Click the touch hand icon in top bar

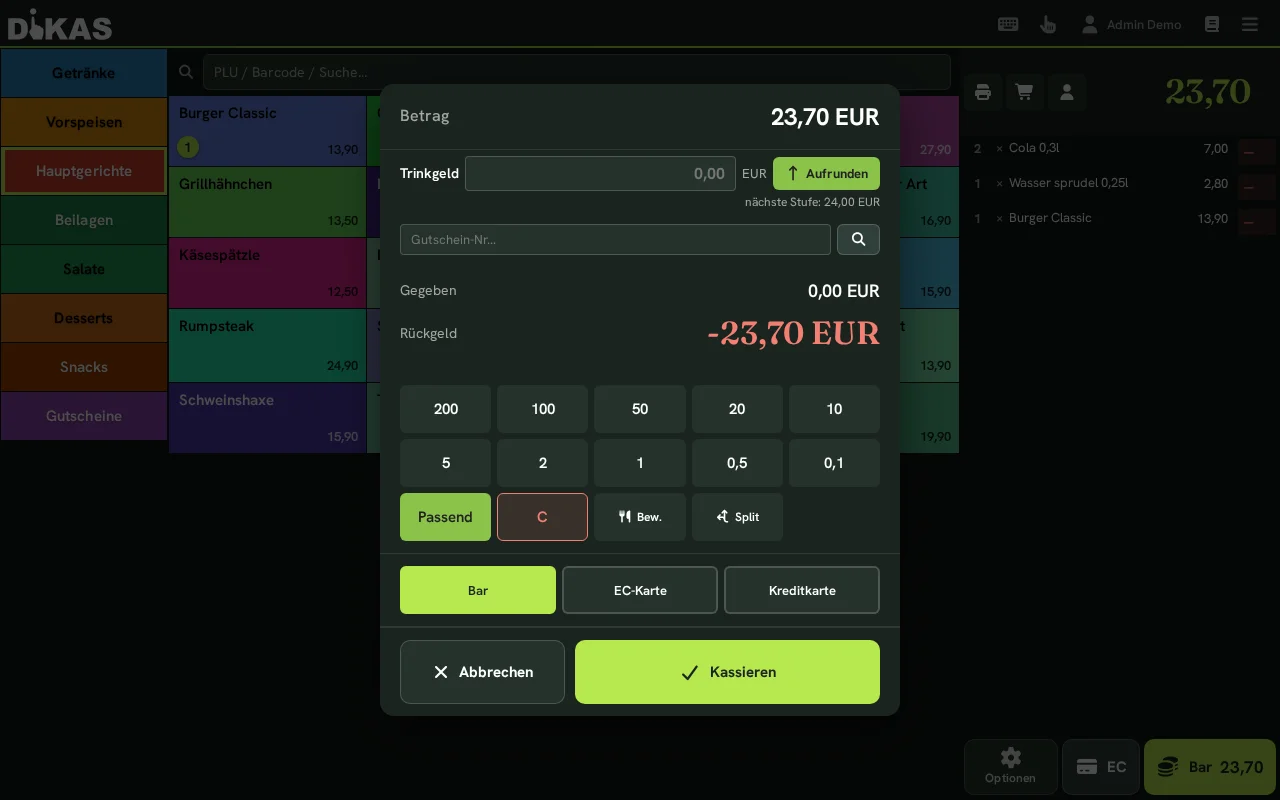point(1048,24)
